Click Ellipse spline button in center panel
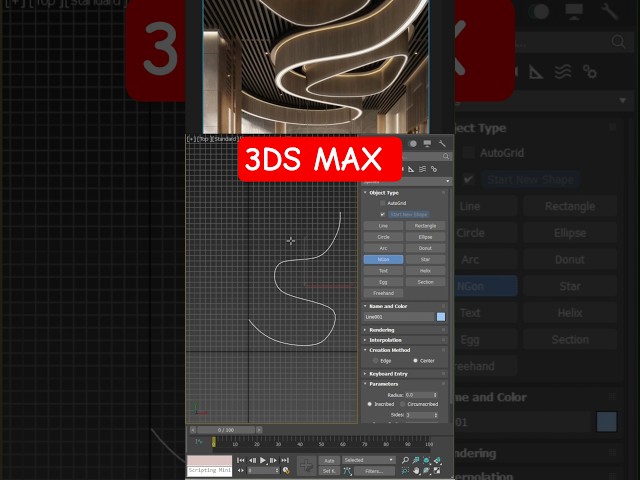 pyautogui.click(x=425, y=237)
